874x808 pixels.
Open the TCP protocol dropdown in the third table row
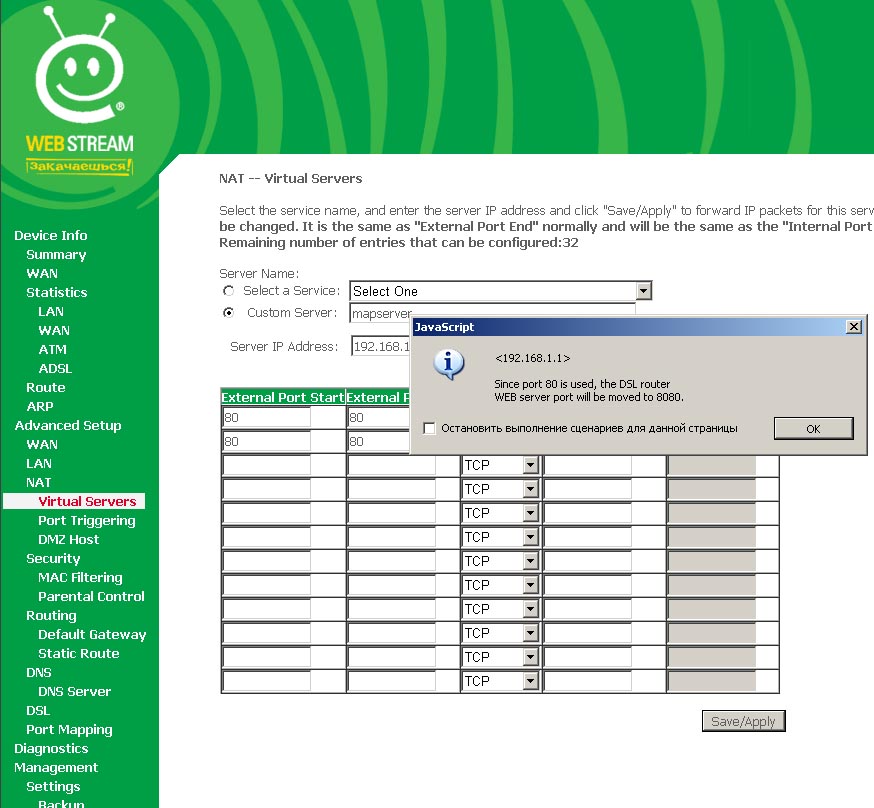pyautogui.click(x=500, y=465)
